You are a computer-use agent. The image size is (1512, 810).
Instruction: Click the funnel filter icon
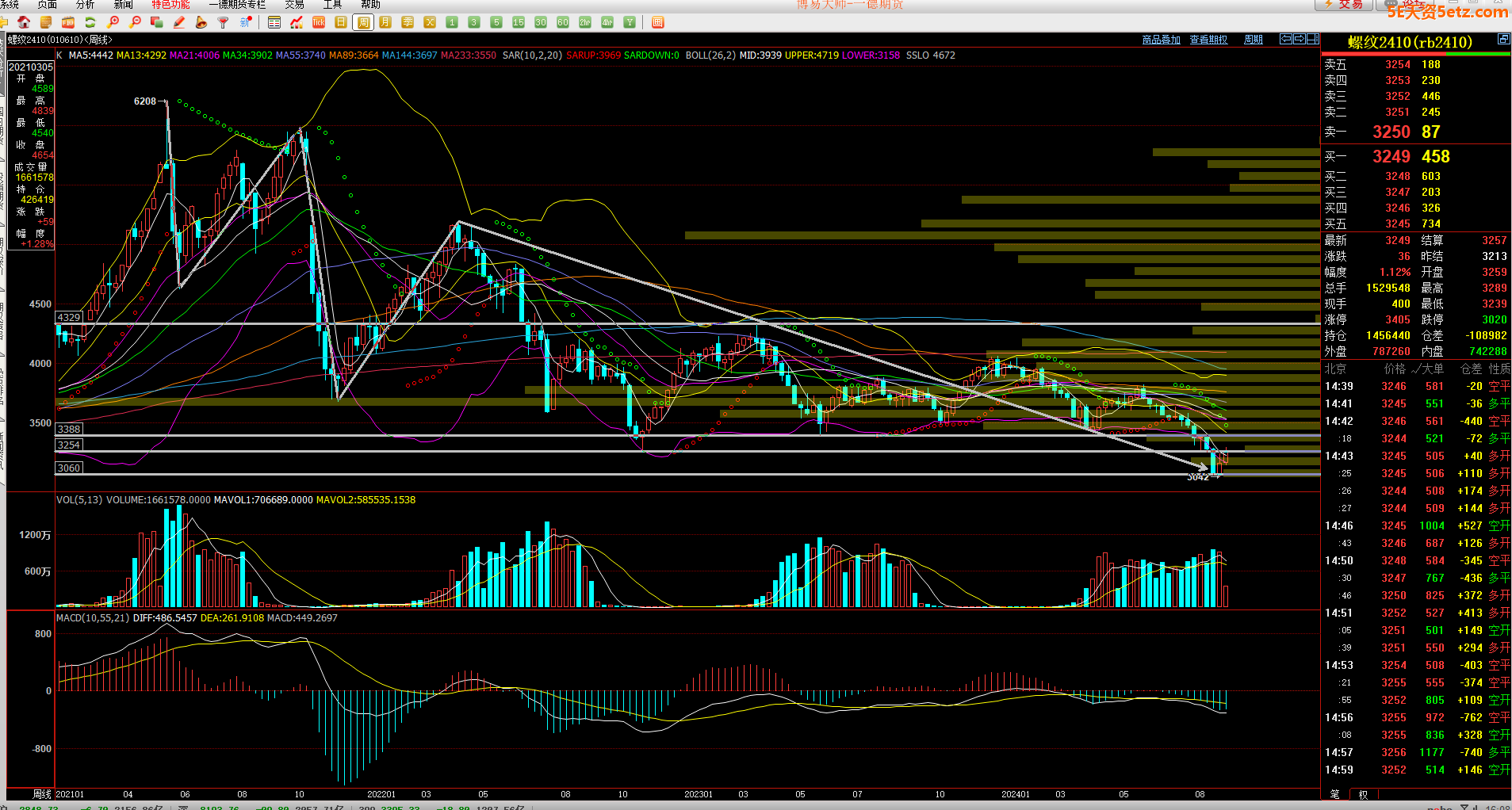point(224,22)
